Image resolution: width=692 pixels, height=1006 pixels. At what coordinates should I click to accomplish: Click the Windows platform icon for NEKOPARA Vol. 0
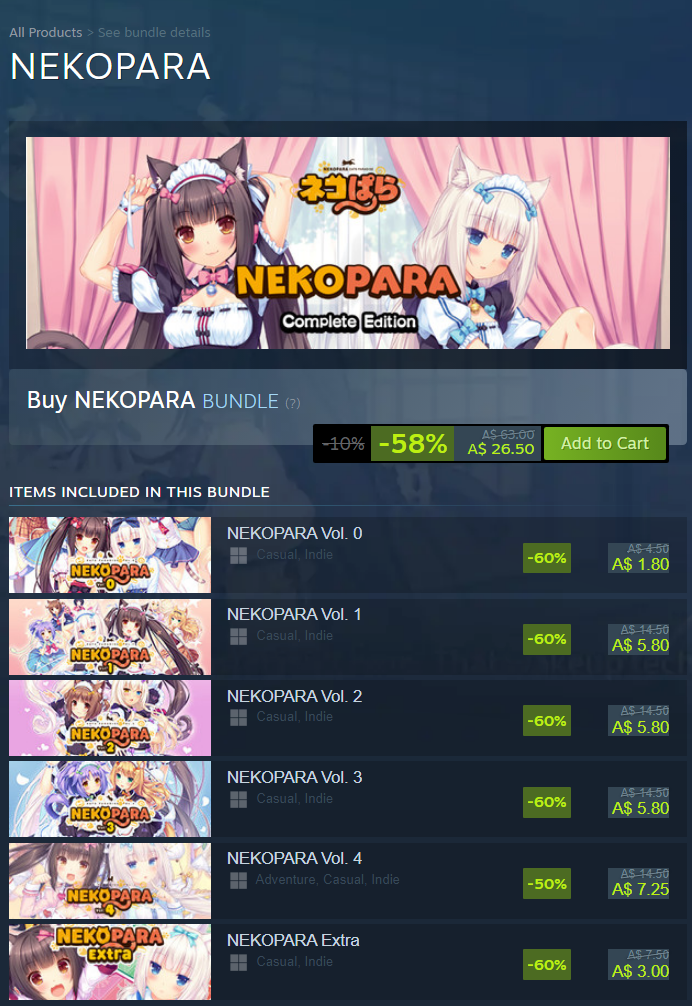(x=239, y=556)
